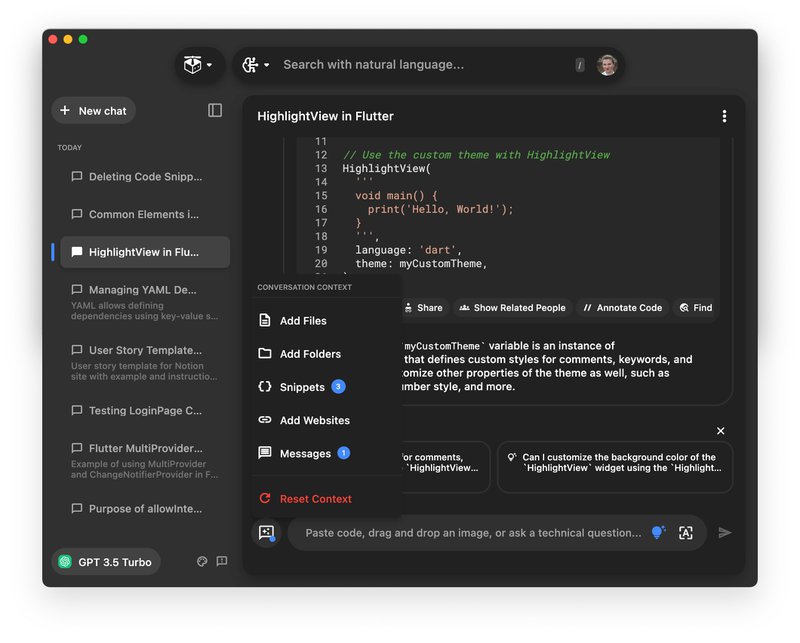Start a New chat
This screenshot has width=800, height=643.
pyautogui.click(x=93, y=111)
